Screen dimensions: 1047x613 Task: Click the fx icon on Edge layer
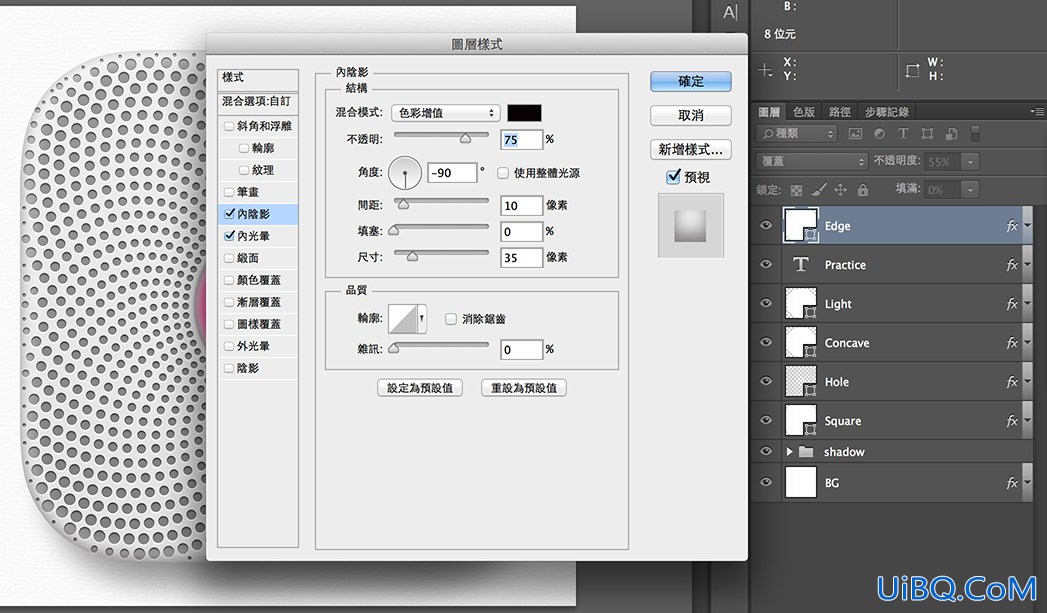(1012, 226)
